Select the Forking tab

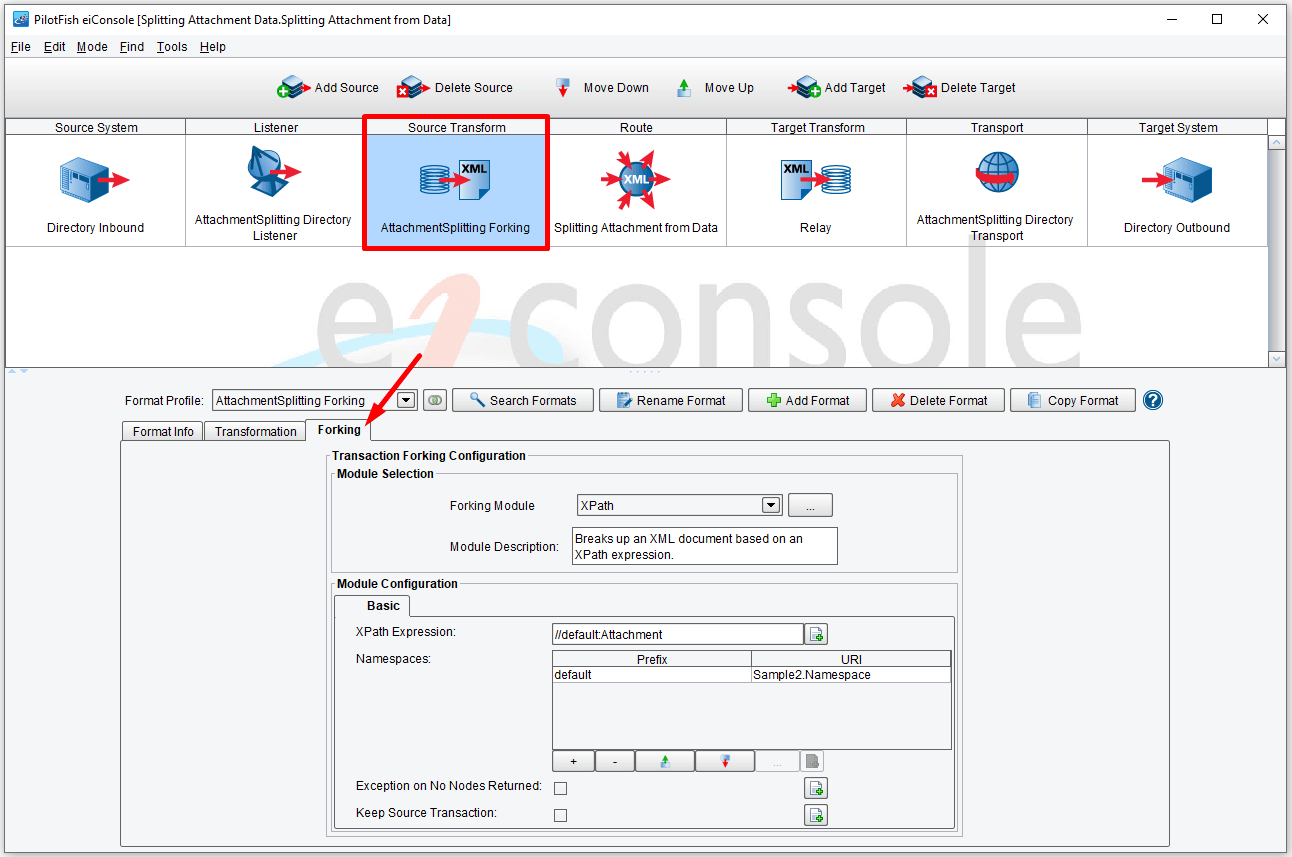pyautogui.click(x=339, y=430)
